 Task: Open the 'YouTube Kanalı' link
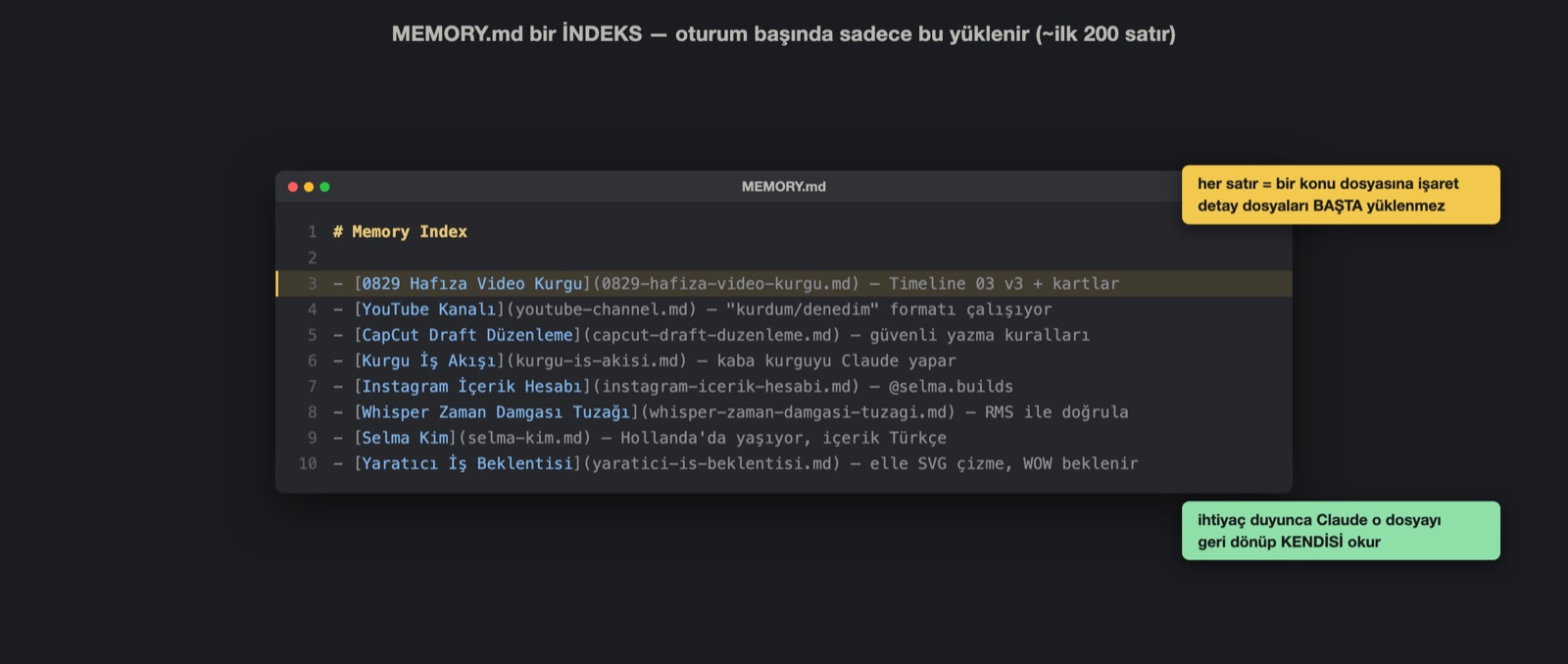tap(429, 309)
